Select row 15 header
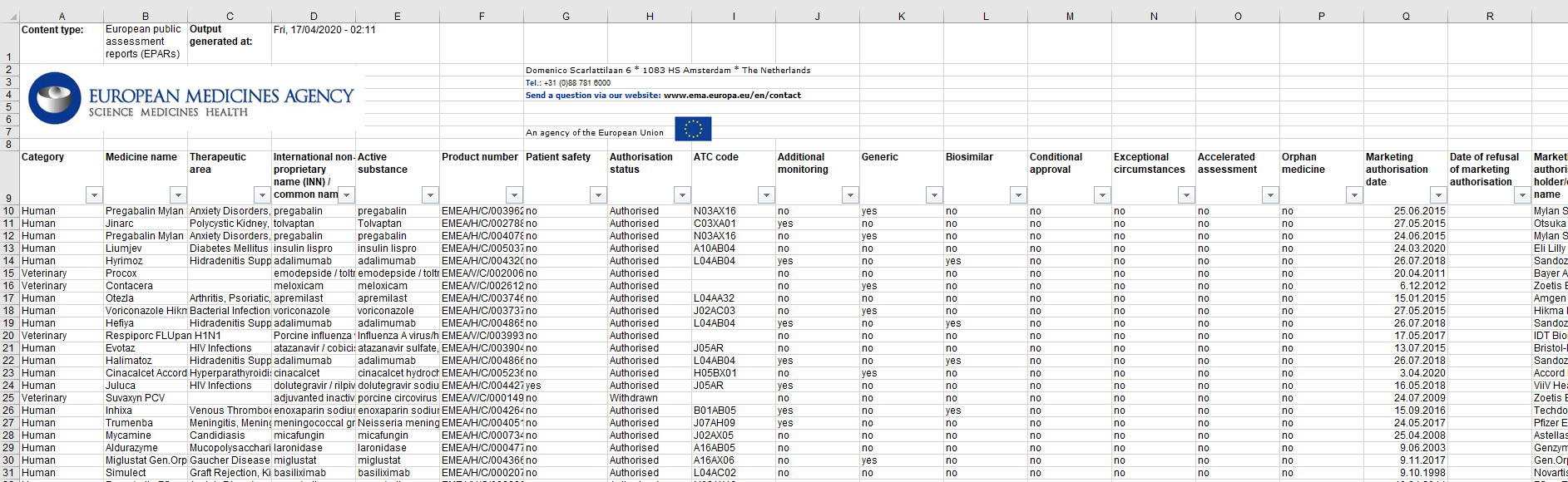This screenshot has height=482, width=1568. click(9, 273)
